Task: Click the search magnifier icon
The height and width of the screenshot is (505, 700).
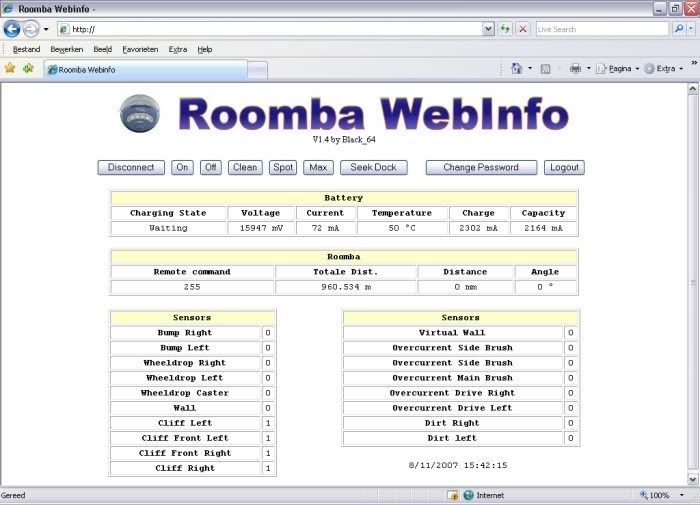Action: [679, 29]
